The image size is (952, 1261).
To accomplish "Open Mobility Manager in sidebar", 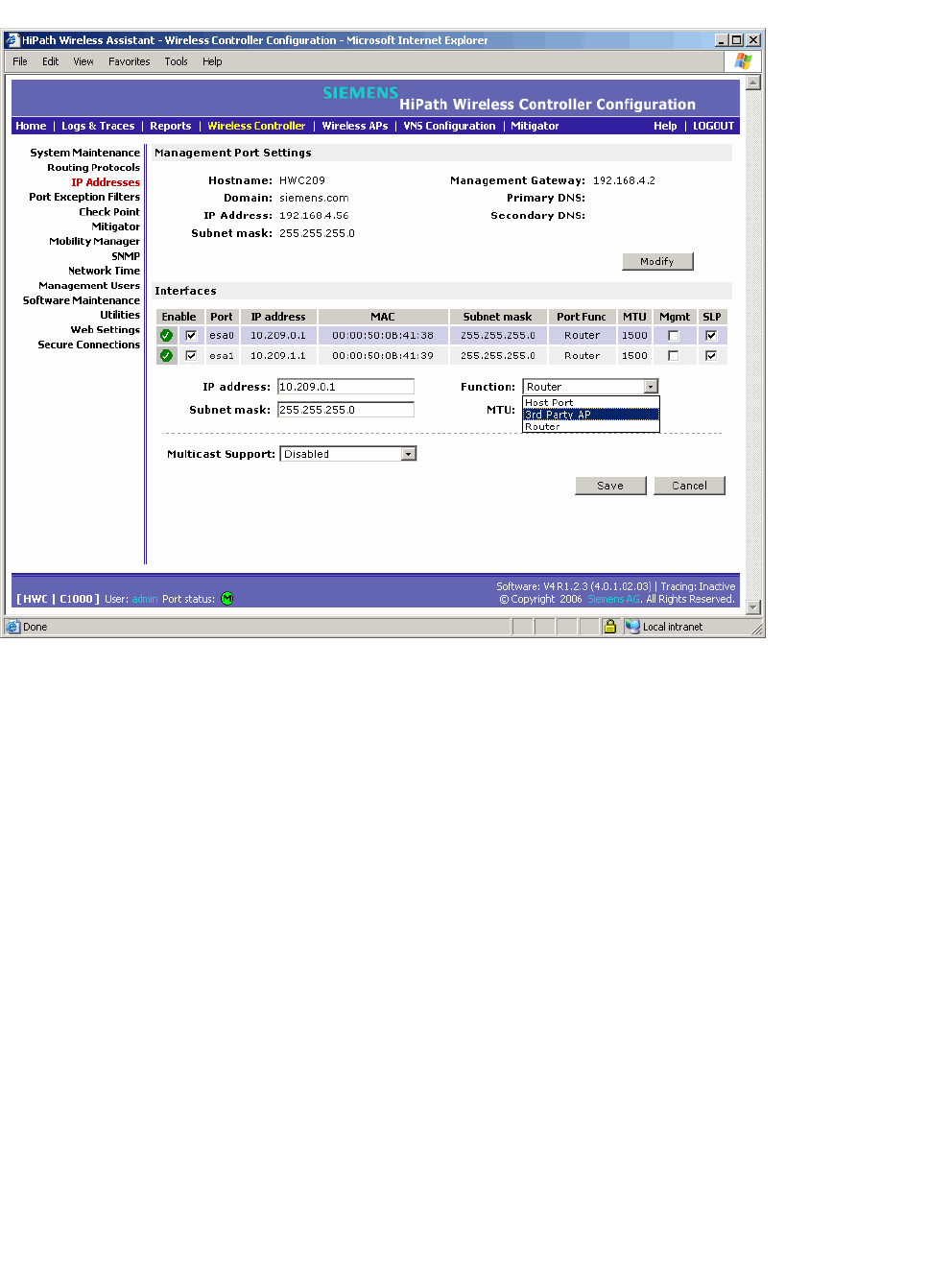I will [94, 241].
